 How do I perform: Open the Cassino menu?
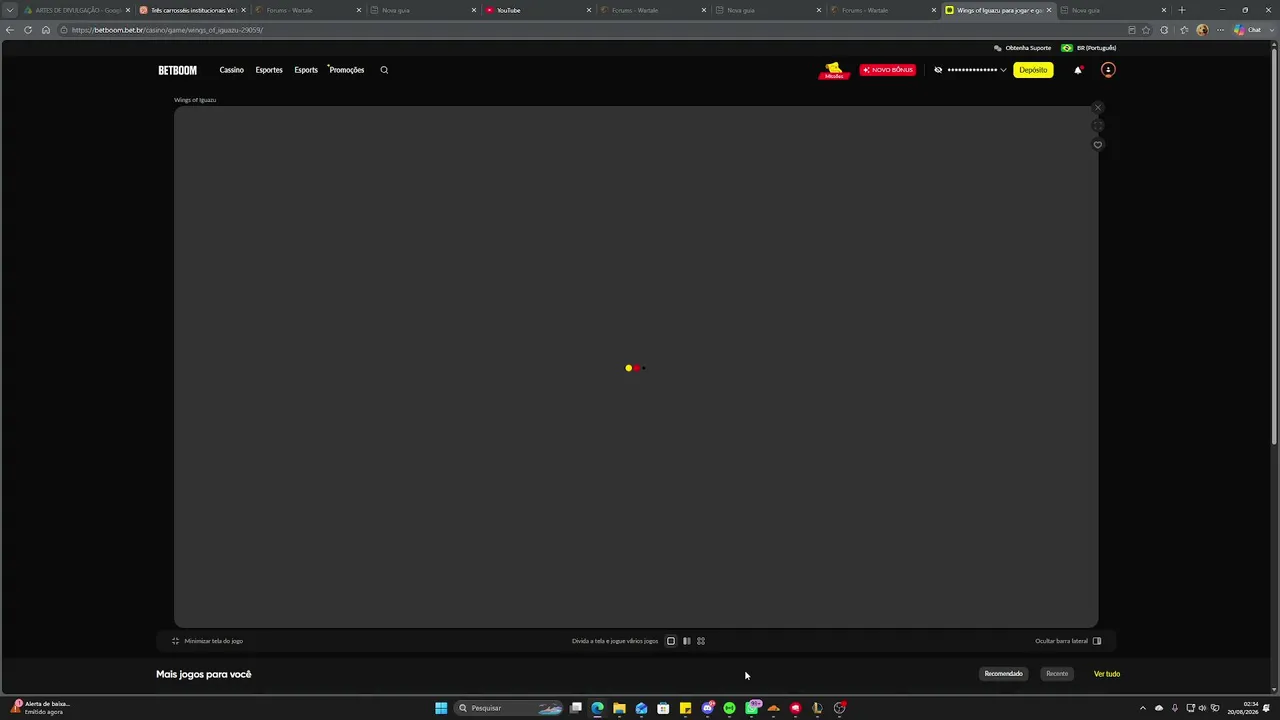(x=232, y=70)
